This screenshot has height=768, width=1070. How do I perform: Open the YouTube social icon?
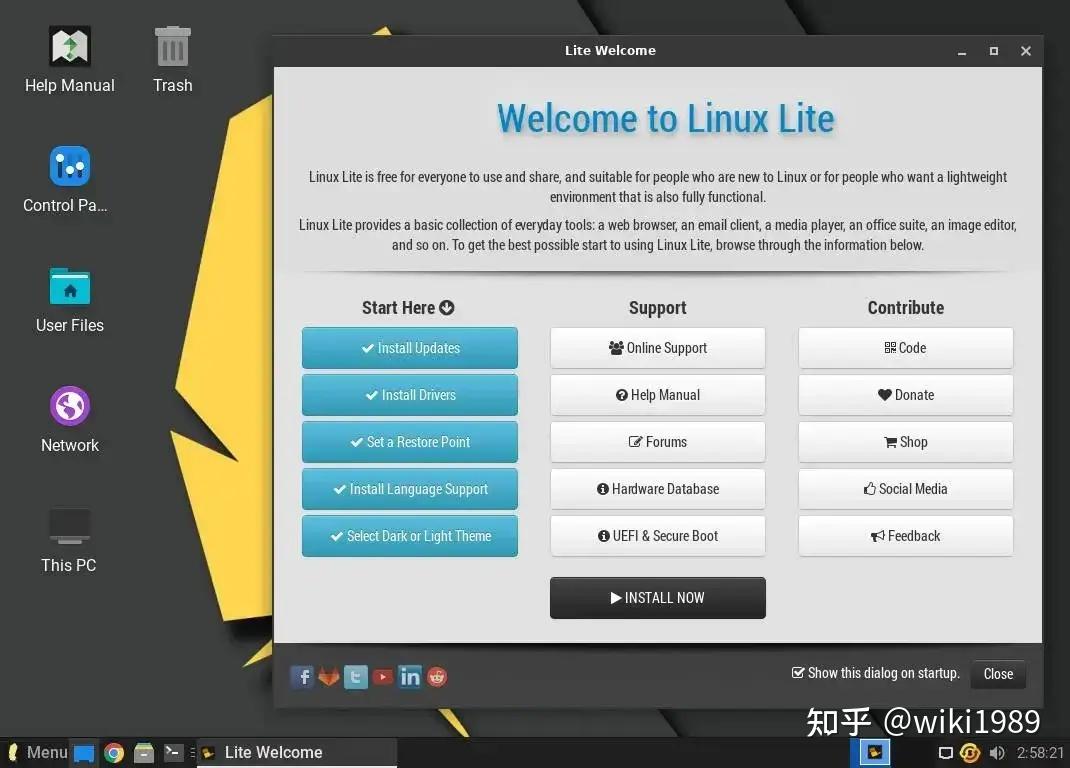[x=383, y=677]
